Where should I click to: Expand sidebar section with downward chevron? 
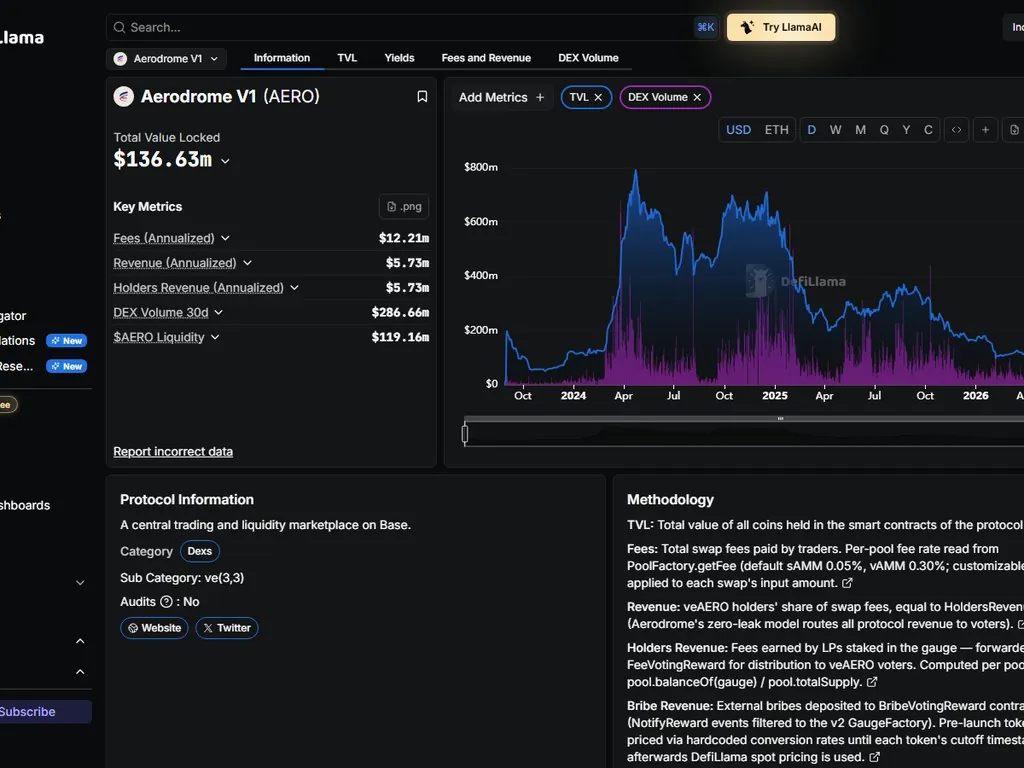click(80, 583)
